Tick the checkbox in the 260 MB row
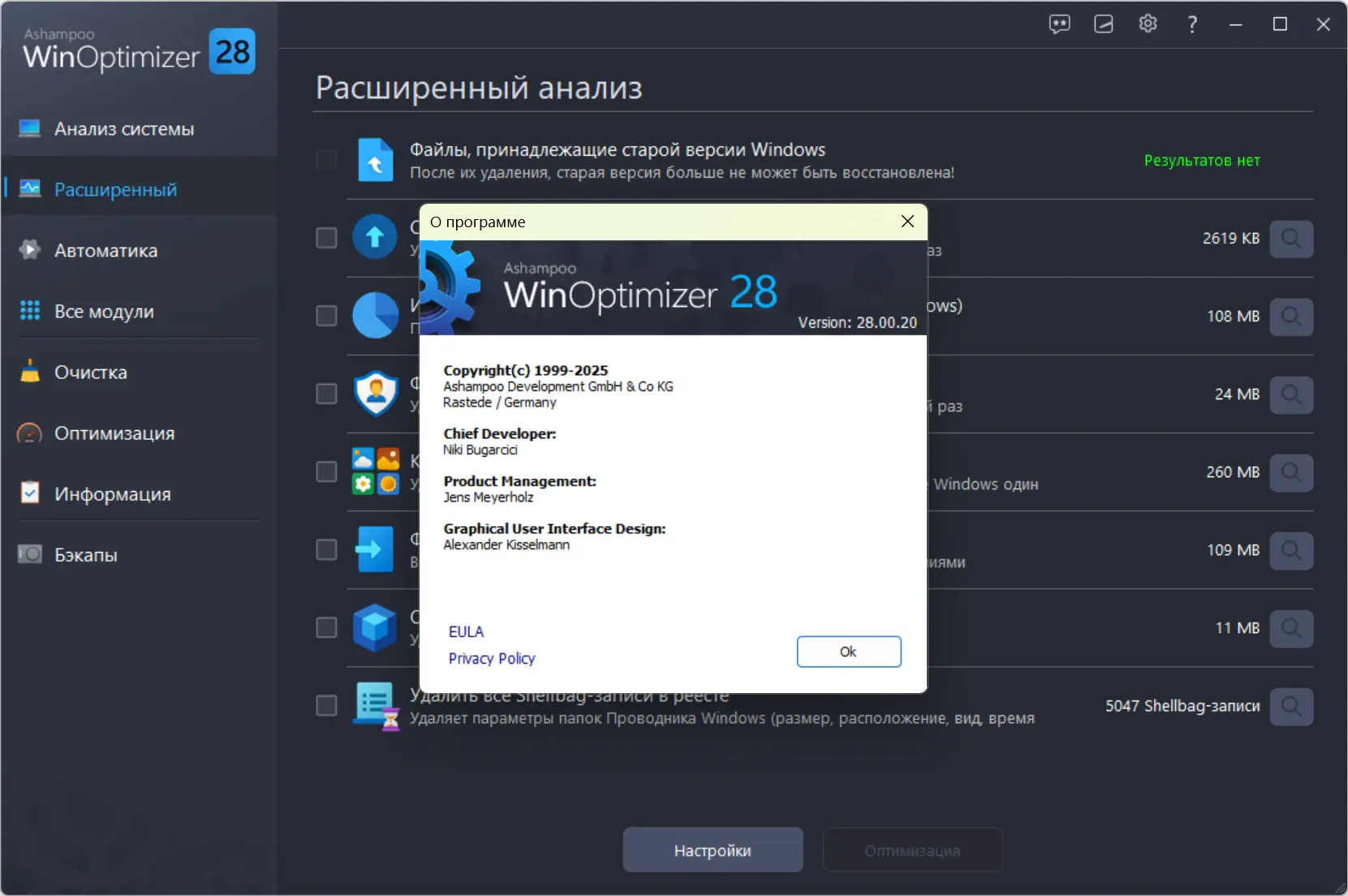The height and width of the screenshot is (896, 1348). (326, 472)
